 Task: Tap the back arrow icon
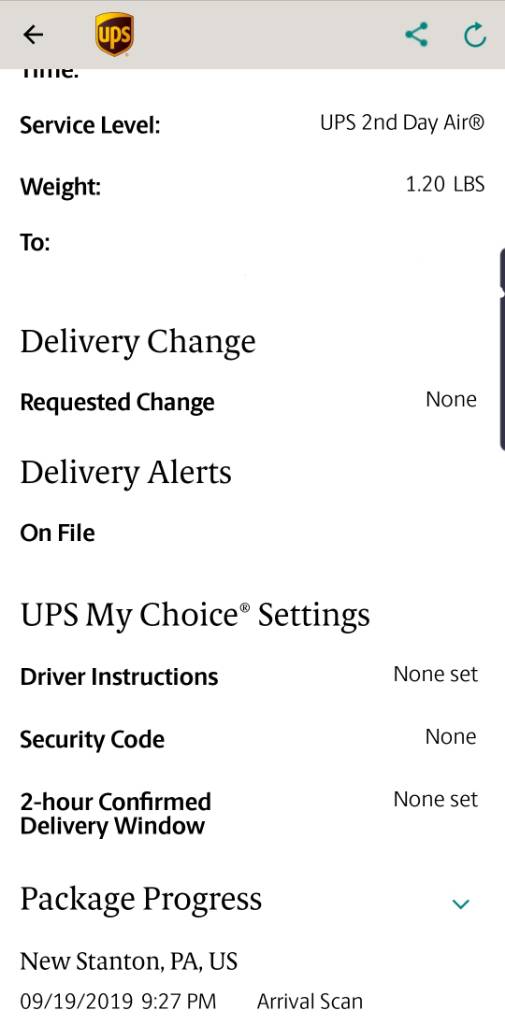coord(33,35)
